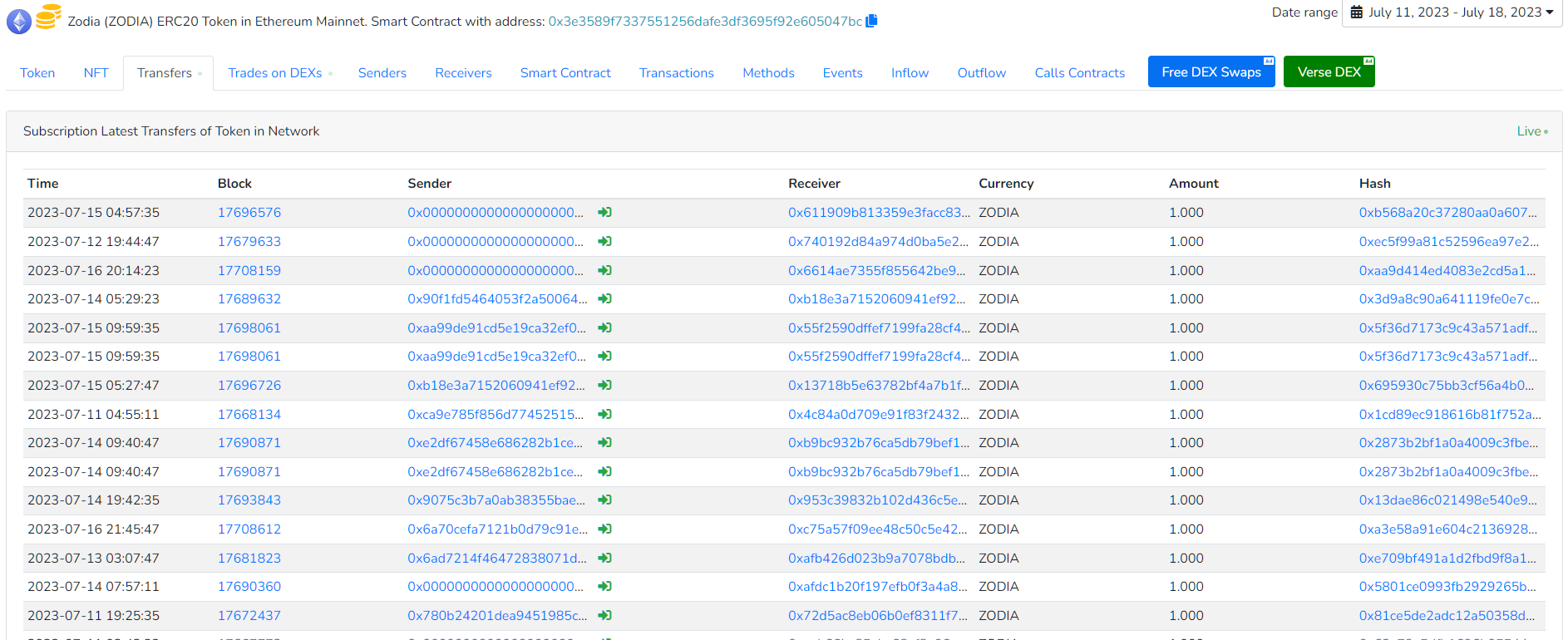Open sender address 0x9075c3b7a0ab38355bae...
The height and width of the screenshot is (640, 1568).
click(x=496, y=500)
